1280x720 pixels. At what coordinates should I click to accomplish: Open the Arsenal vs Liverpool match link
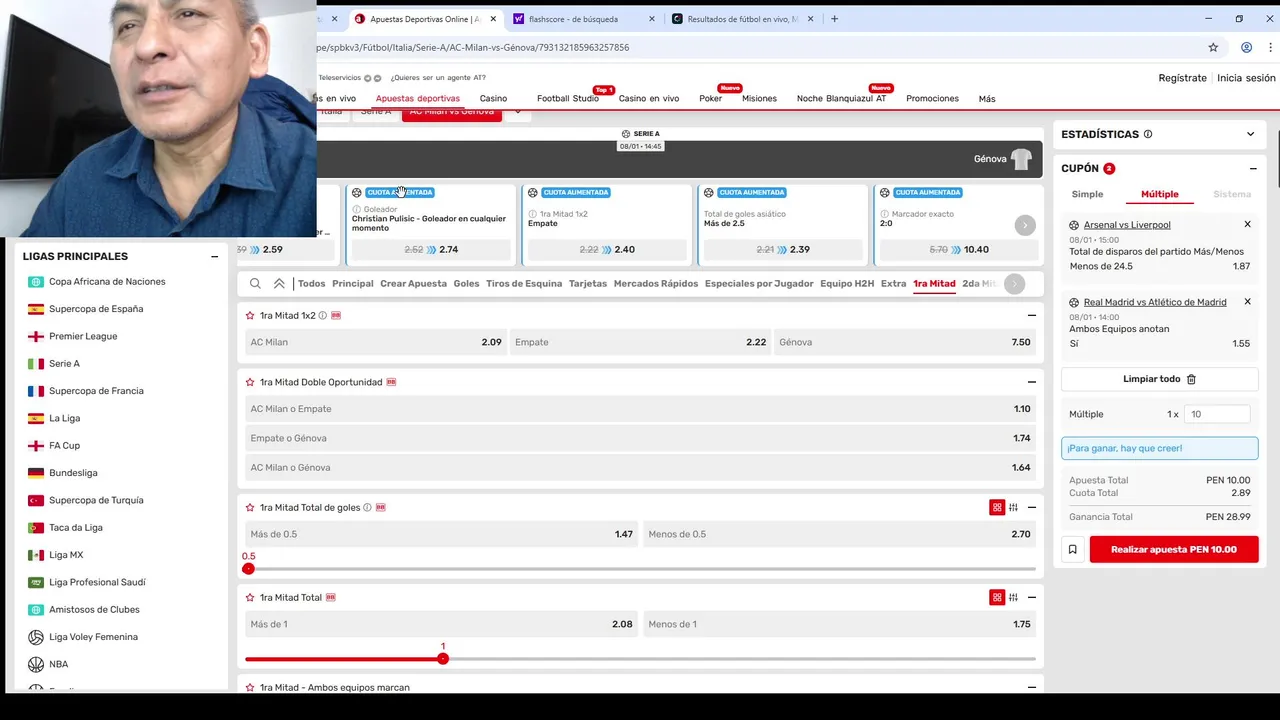[x=1127, y=225]
